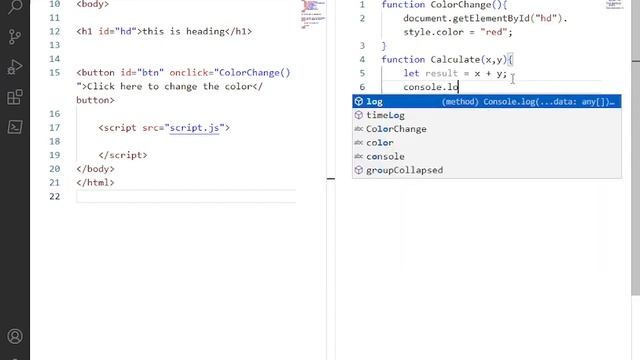
Task: Click the '</body>' closing tag on line 20
Action: pyautogui.click(x=95, y=169)
